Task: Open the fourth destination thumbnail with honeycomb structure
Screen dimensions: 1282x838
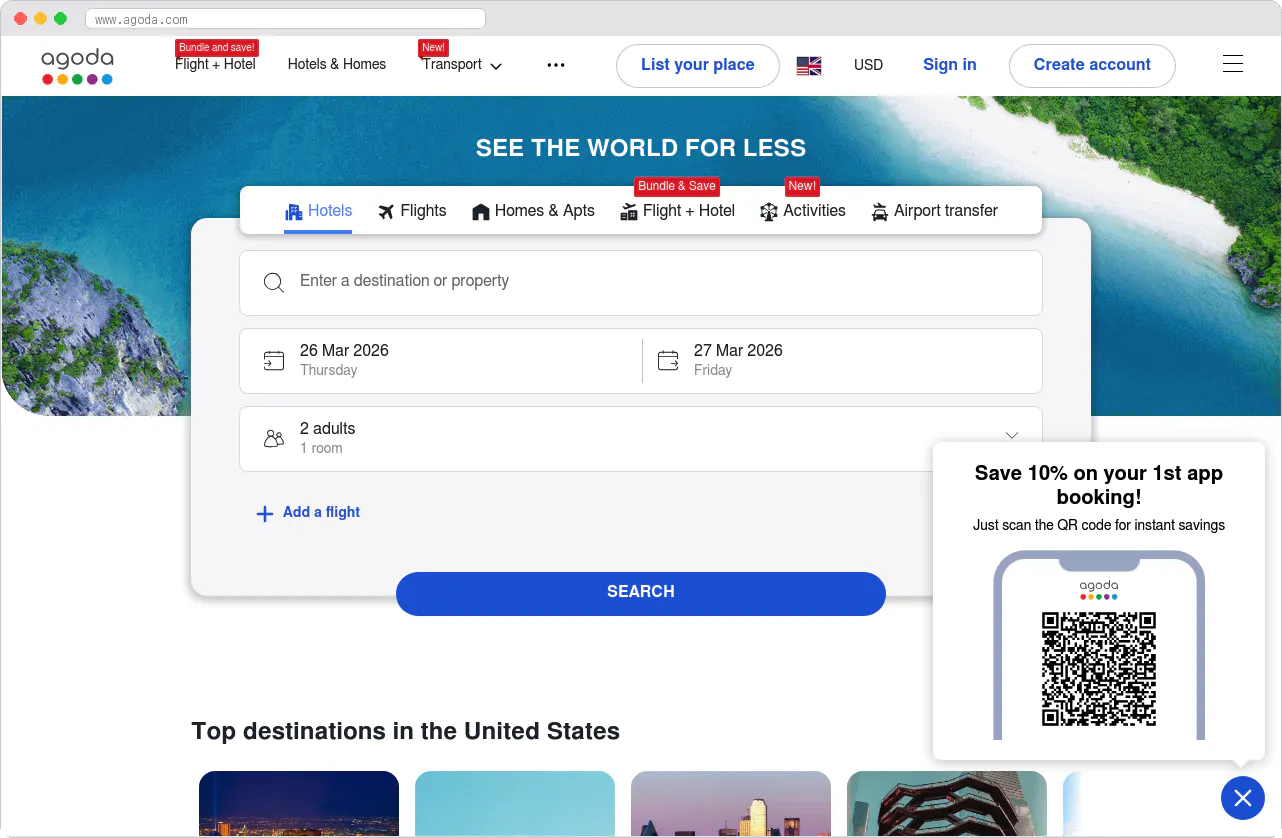Action: click(x=947, y=803)
